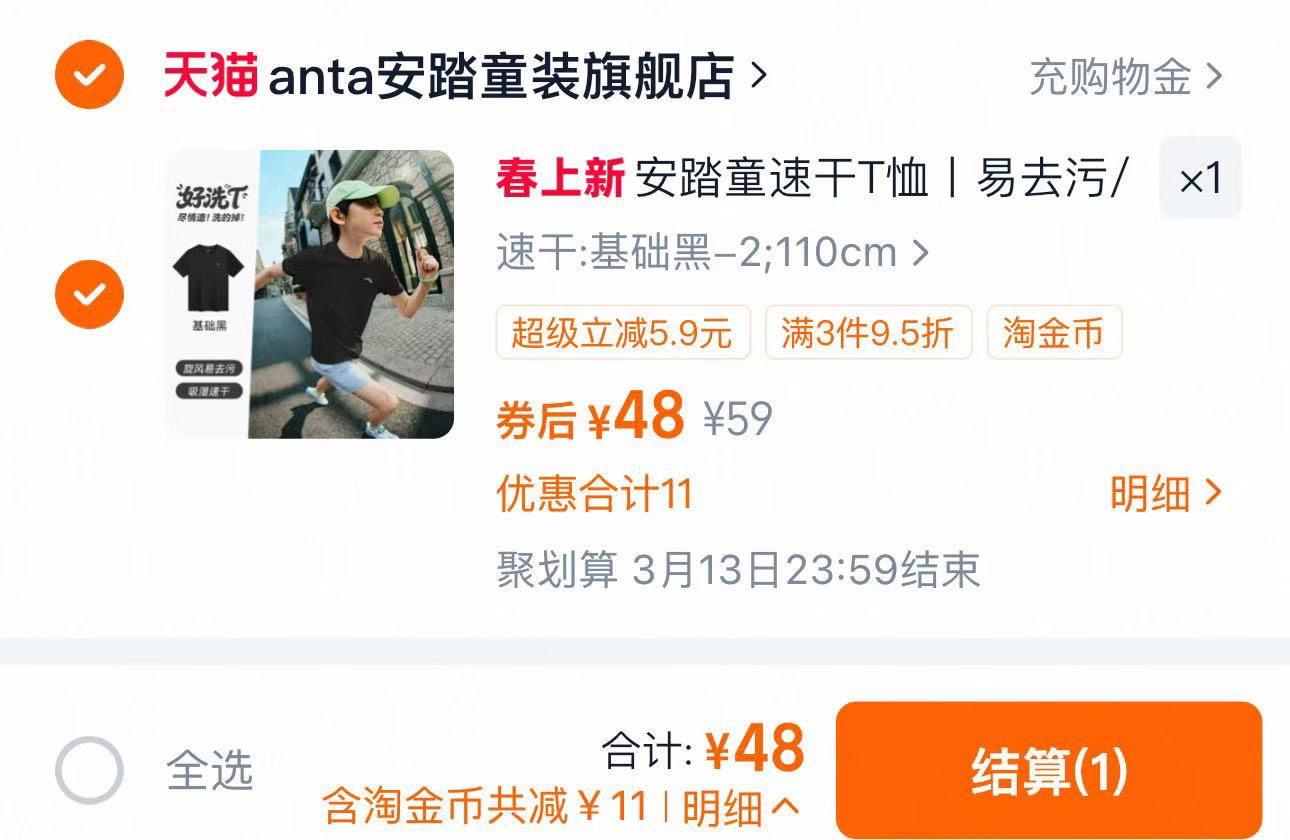This screenshot has width=1290, height=840.
Task: Open the T-shirt product thumbnail
Action: click(x=309, y=294)
